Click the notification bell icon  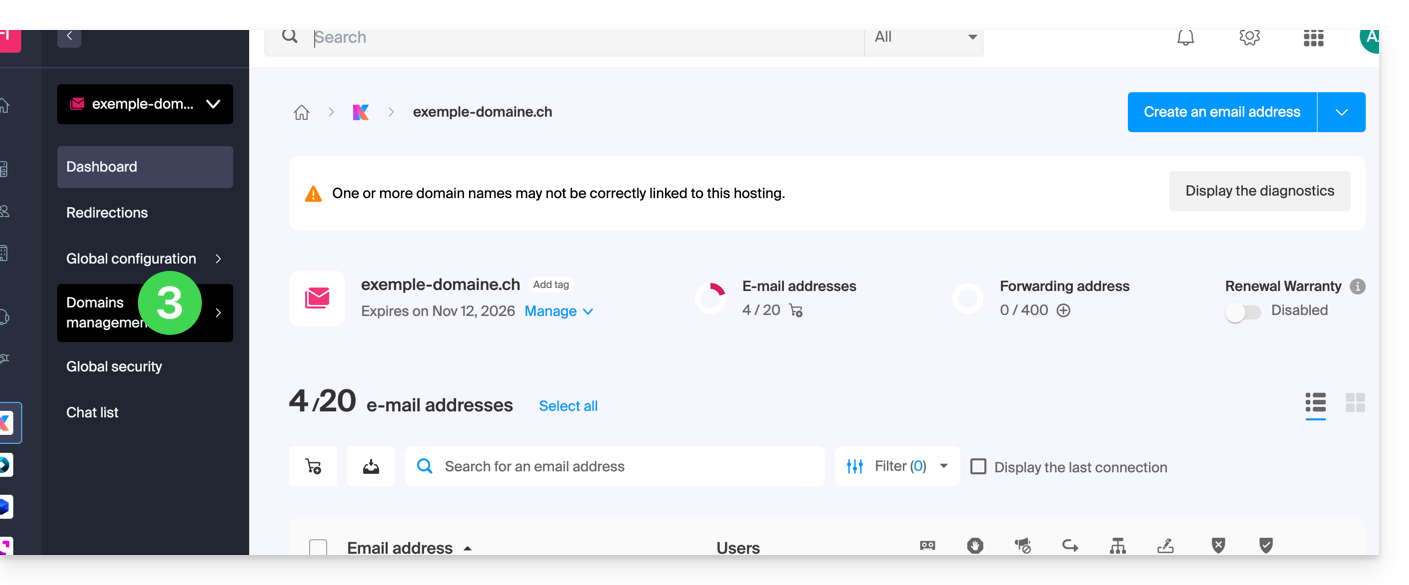[1185, 38]
